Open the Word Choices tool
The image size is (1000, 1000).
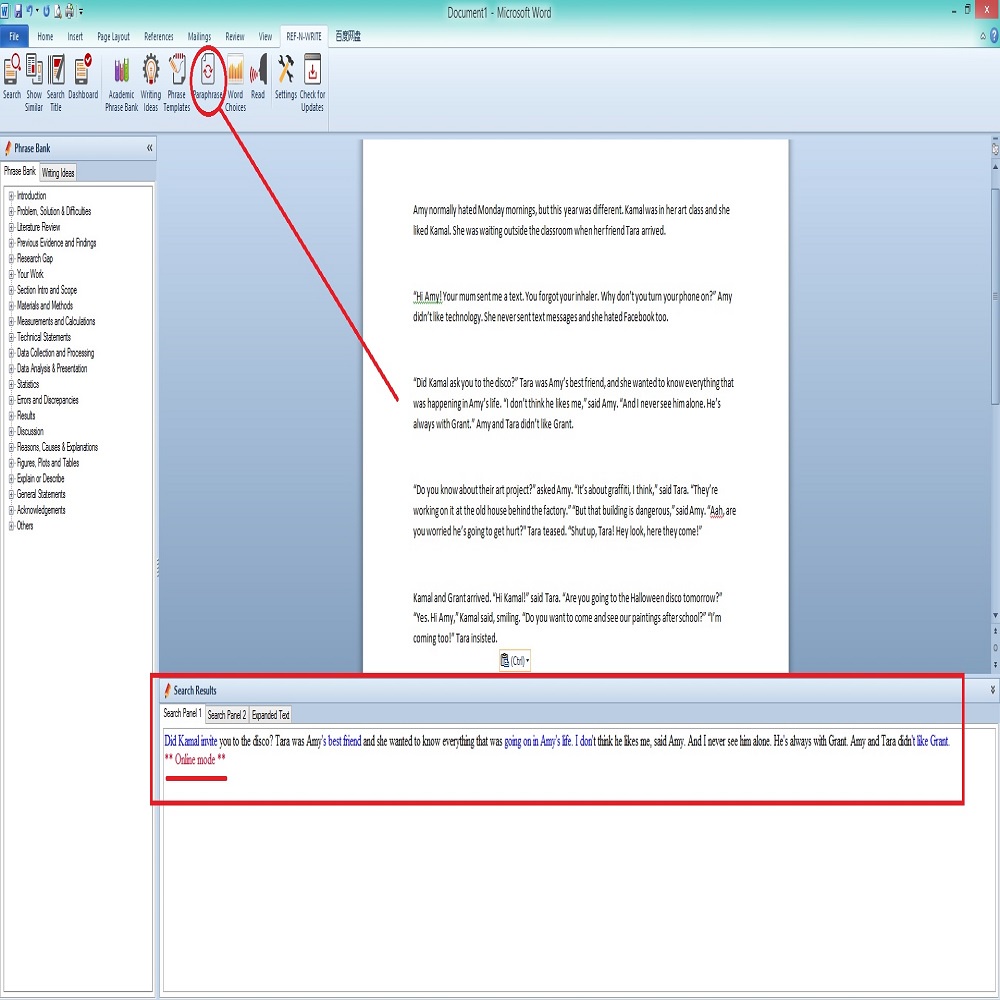coord(235,78)
